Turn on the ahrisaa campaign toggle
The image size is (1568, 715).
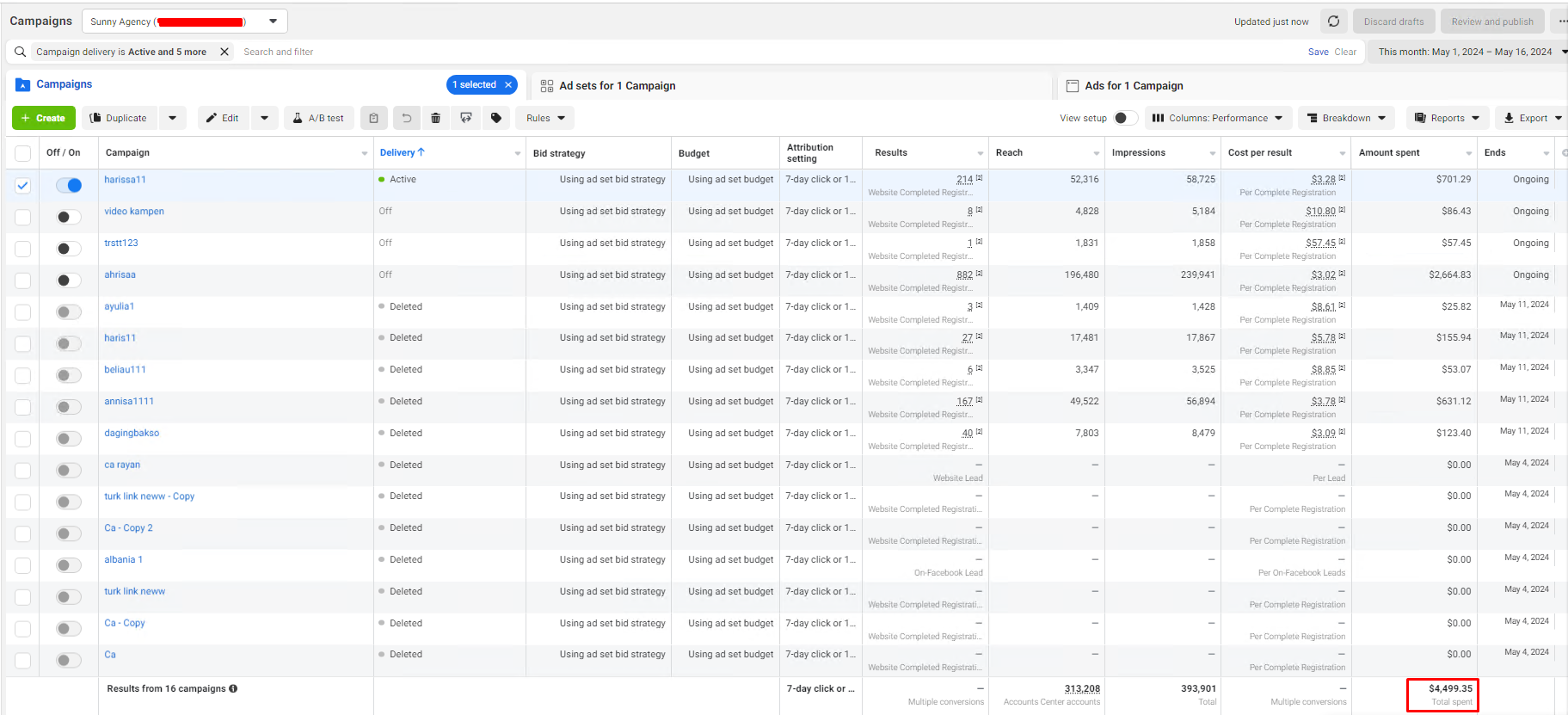(x=69, y=280)
